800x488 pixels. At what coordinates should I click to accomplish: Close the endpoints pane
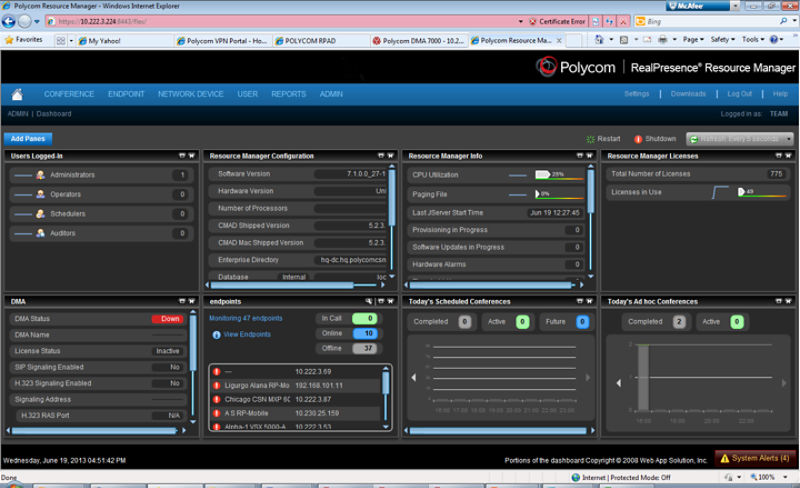click(x=390, y=301)
